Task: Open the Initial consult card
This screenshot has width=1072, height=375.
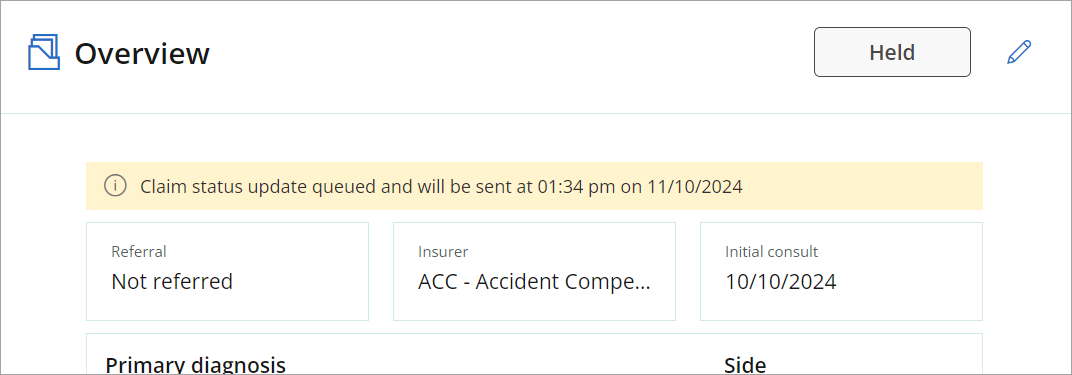Action: tap(842, 271)
